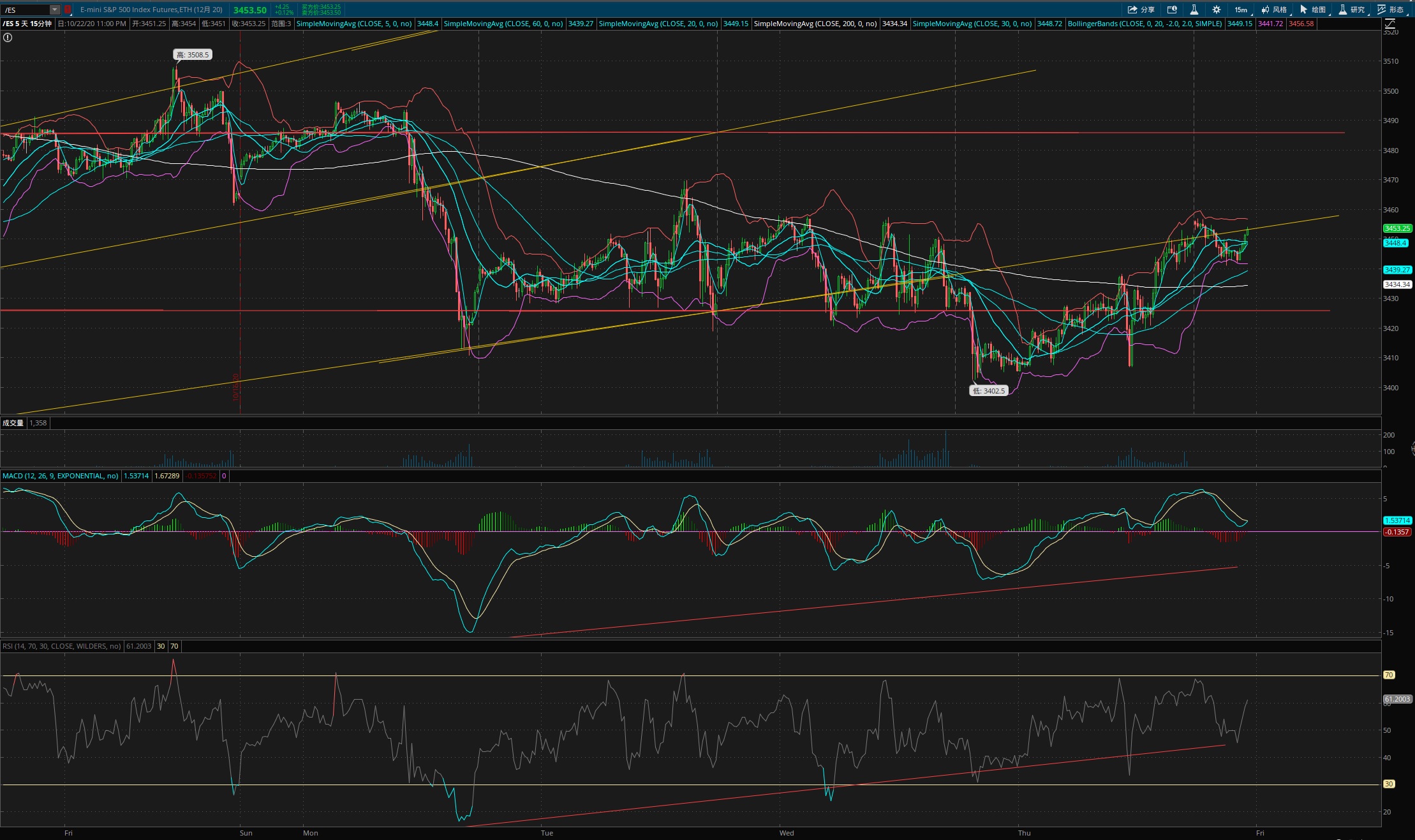This screenshot has width=1415, height=840.
Task: Click the 高: 3508.5 high price bubble
Action: coord(193,55)
